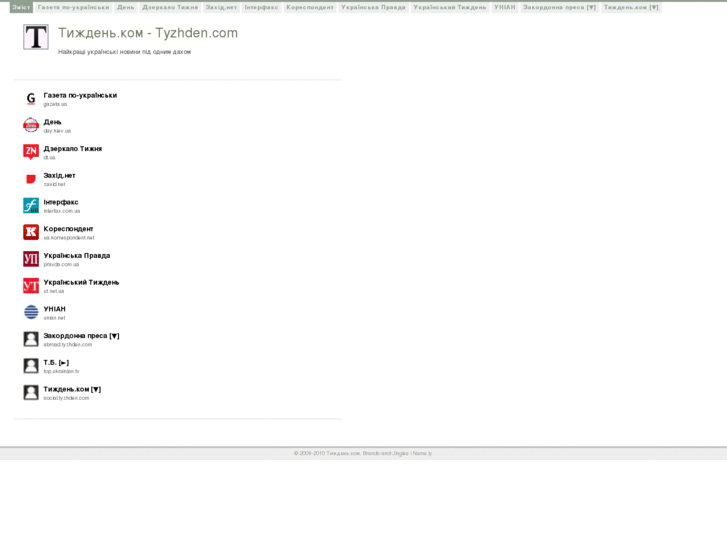Open the Український Тиждень list link
This screenshot has height=545, width=727.
[x=81, y=282]
